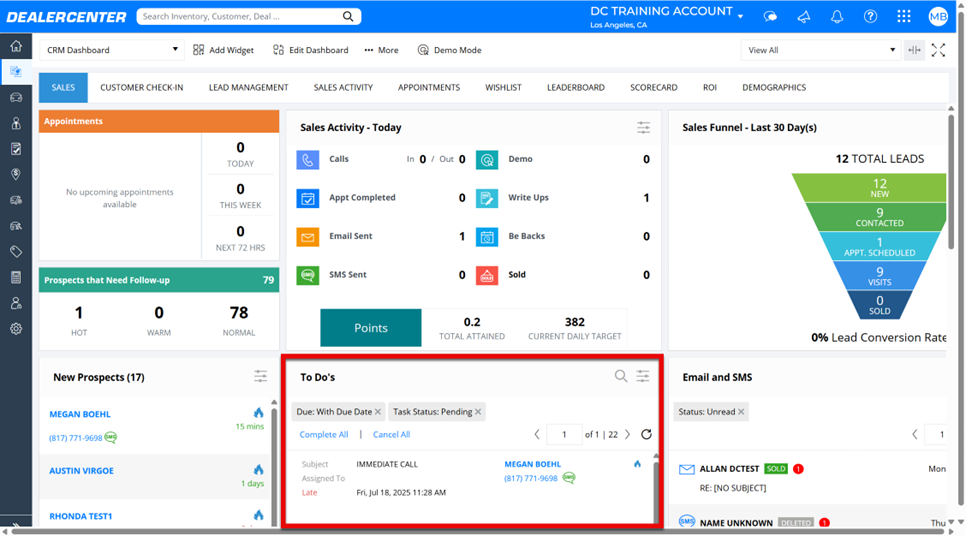The height and width of the screenshot is (536, 966).
Task: Expand the View All dropdown
Action: (x=892, y=50)
